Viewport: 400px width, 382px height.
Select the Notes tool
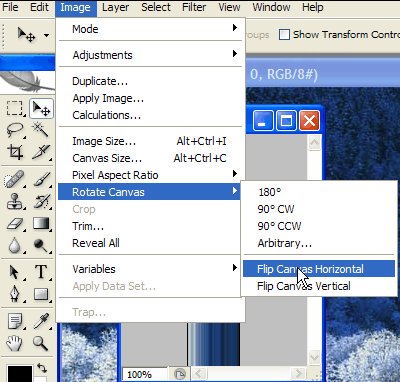click(15, 321)
